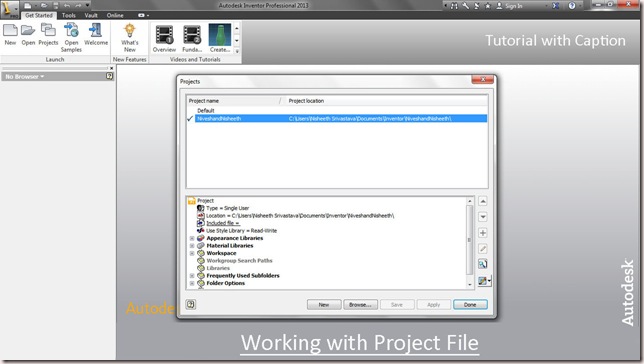Click the Inventor application menu button
The image size is (644, 364).
pos(9,9)
